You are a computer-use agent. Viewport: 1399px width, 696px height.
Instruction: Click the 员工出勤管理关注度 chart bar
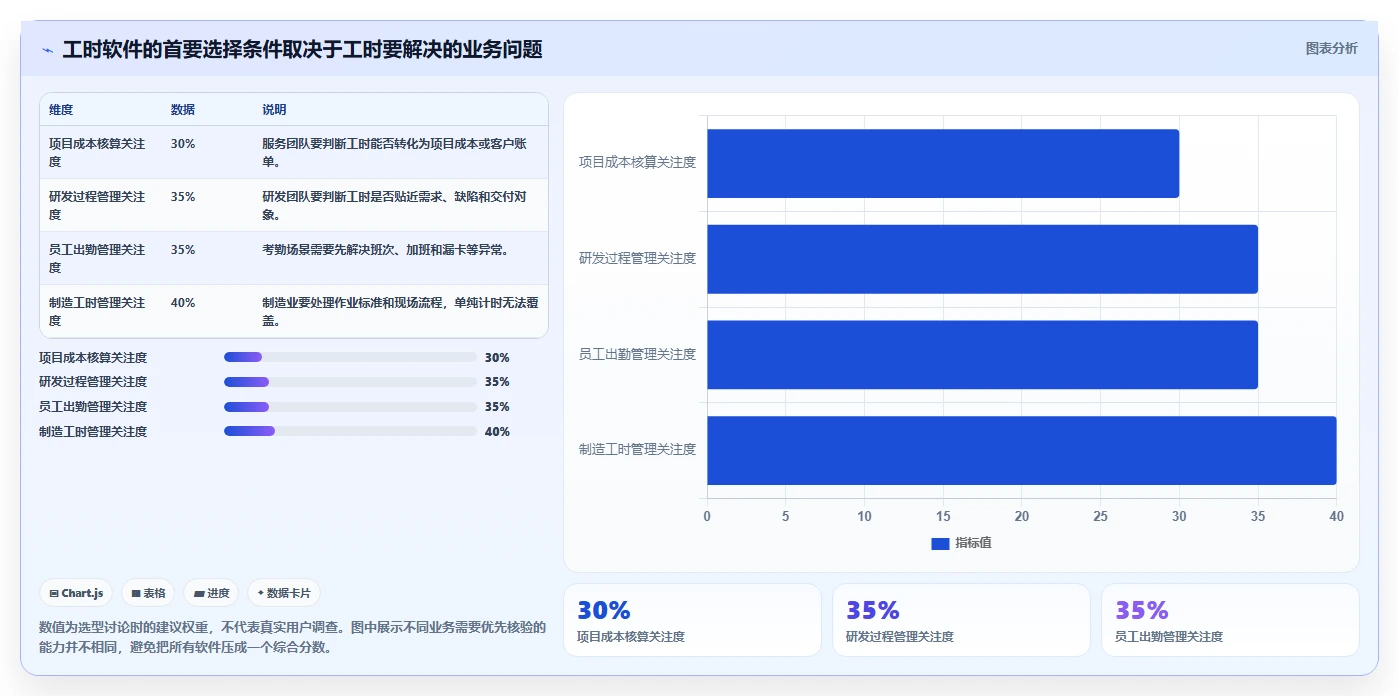pos(982,355)
